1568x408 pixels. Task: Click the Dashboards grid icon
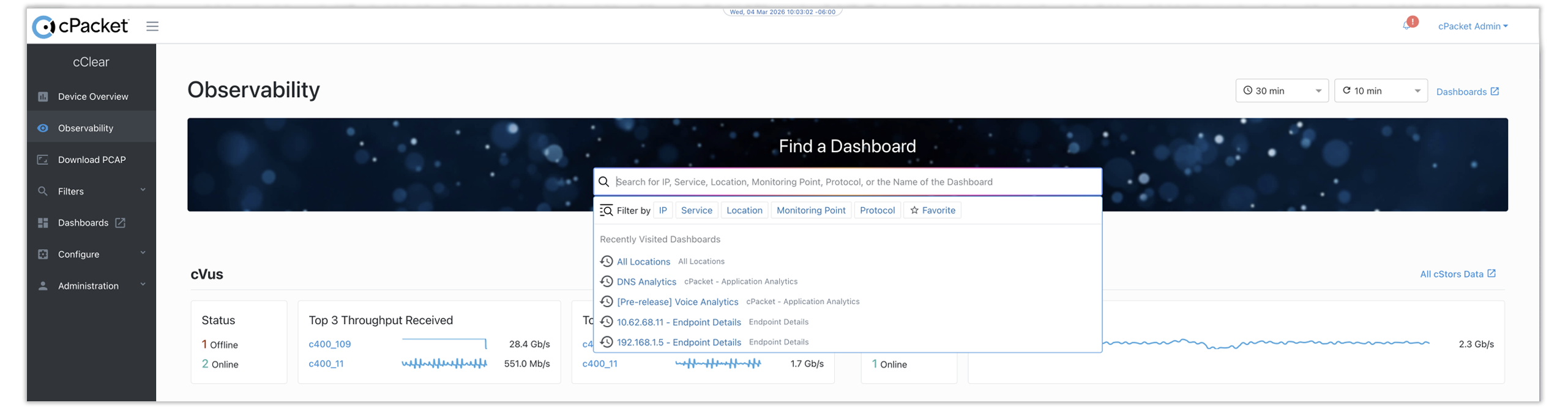[43, 223]
